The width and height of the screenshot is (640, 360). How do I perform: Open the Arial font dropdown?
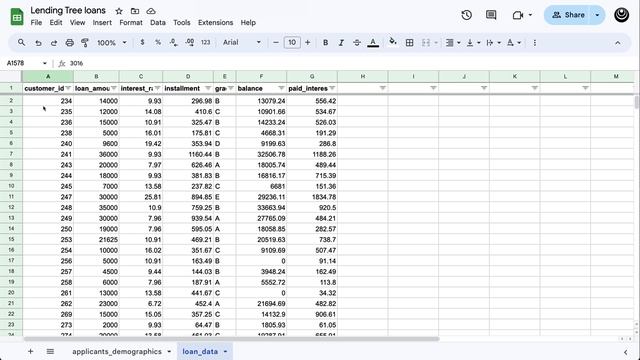click(242, 42)
